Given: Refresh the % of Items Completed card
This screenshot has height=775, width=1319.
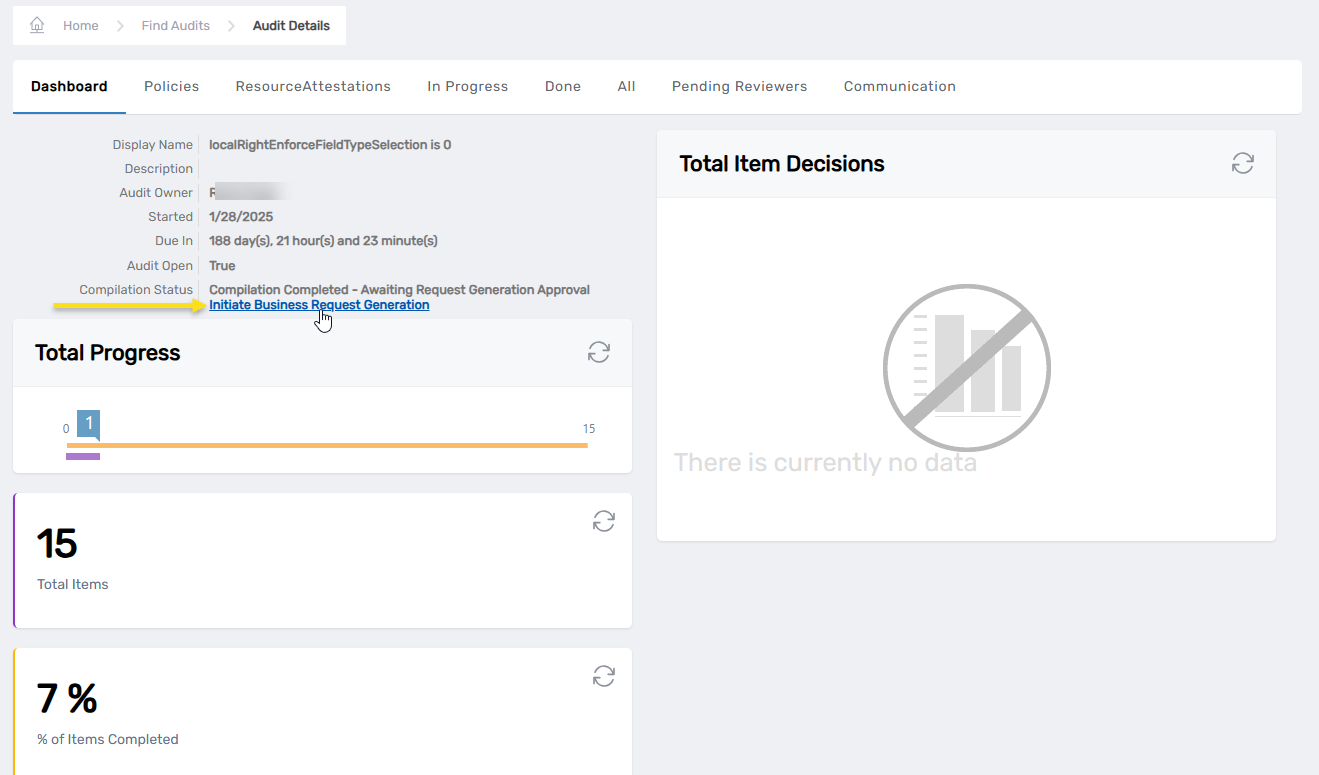Looking at the screenshot, I should (603, 676).
